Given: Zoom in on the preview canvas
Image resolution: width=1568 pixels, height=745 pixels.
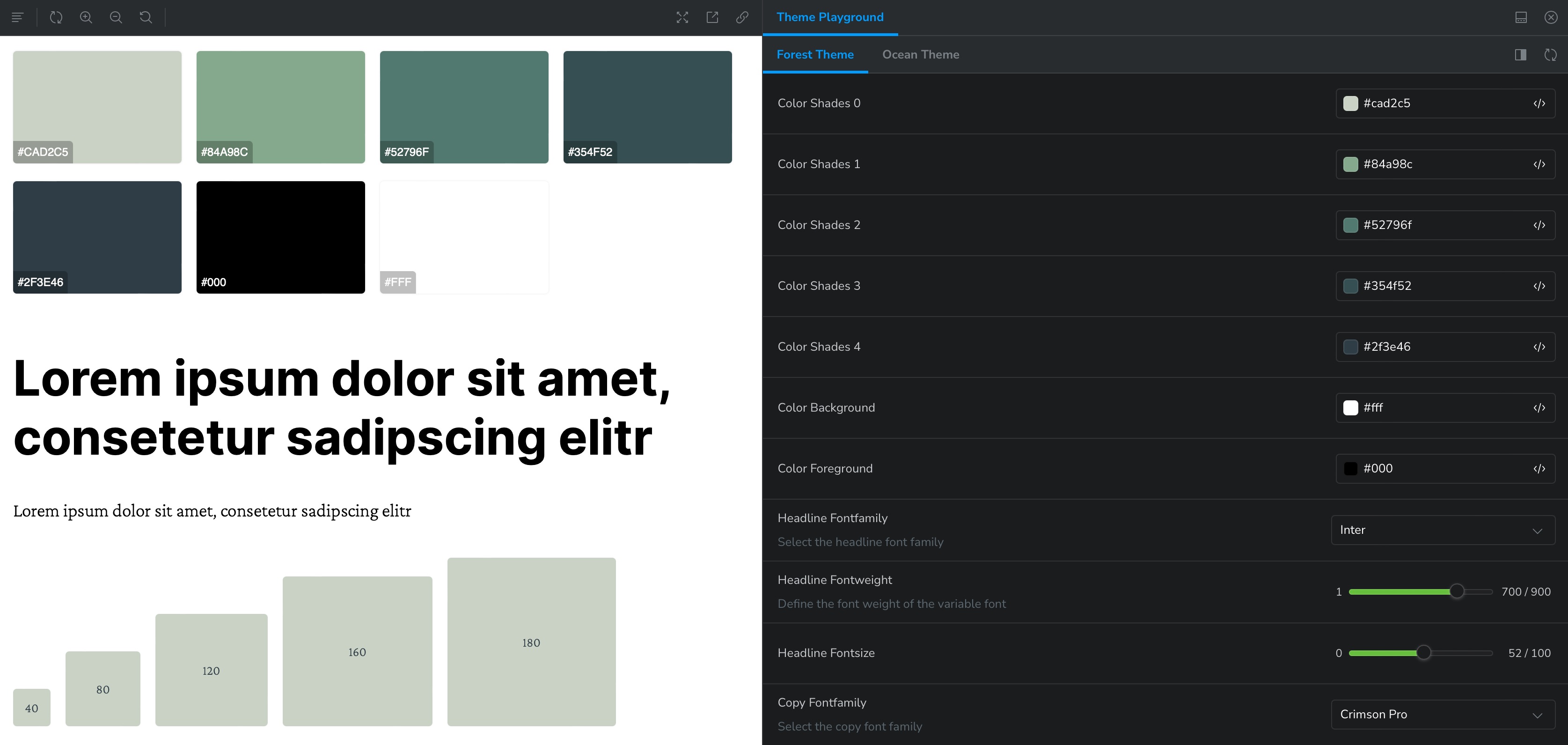Looking at the screenshot, I should point(86,18).
